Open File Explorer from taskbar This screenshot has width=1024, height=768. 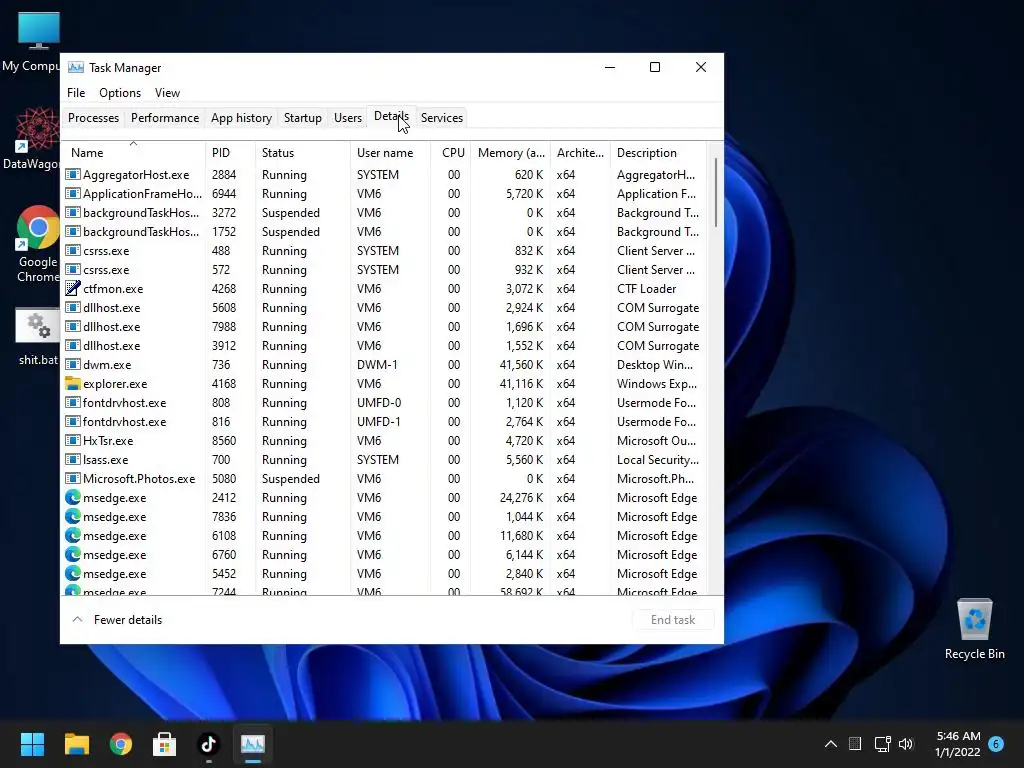coord(76,744)
